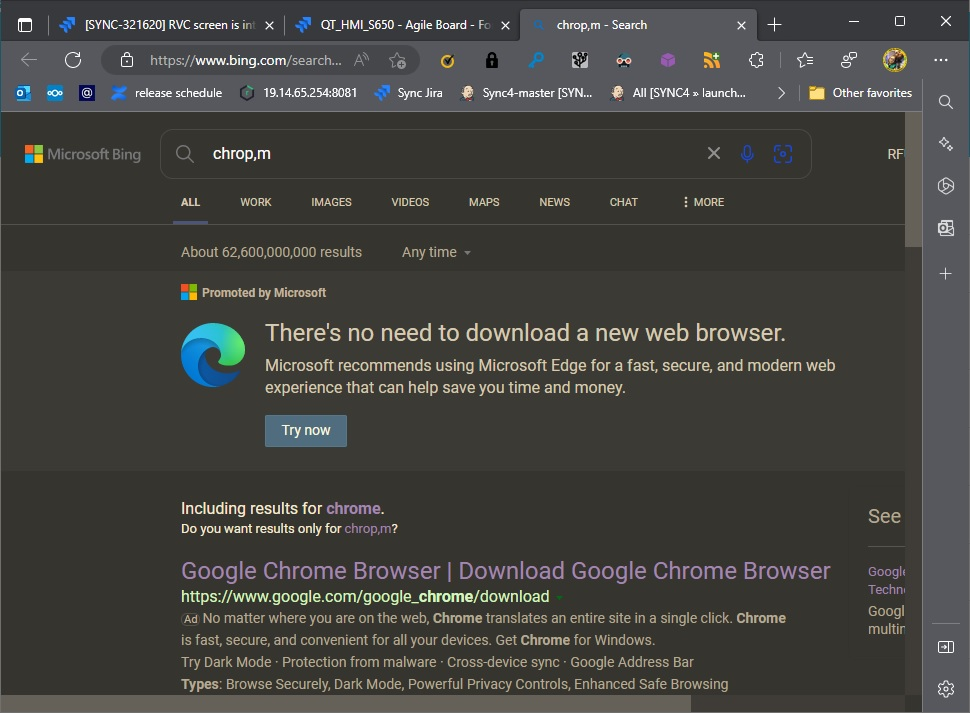Open the Sync Jira bookmark
Screen dimensions: 970x713
click(x=408, y=93)
